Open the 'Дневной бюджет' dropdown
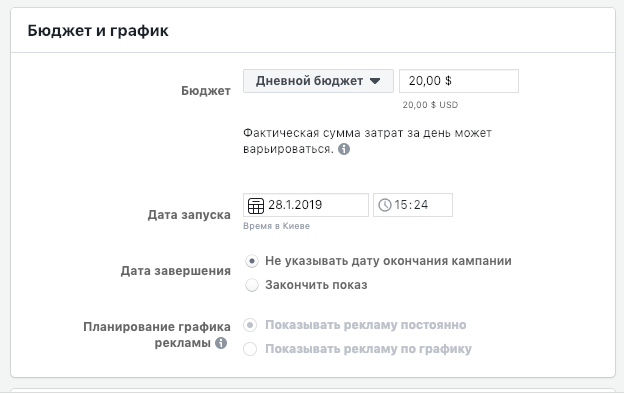The width and height of the screenshot is (624, 394). pyautogui.click(x=318, y=81)
